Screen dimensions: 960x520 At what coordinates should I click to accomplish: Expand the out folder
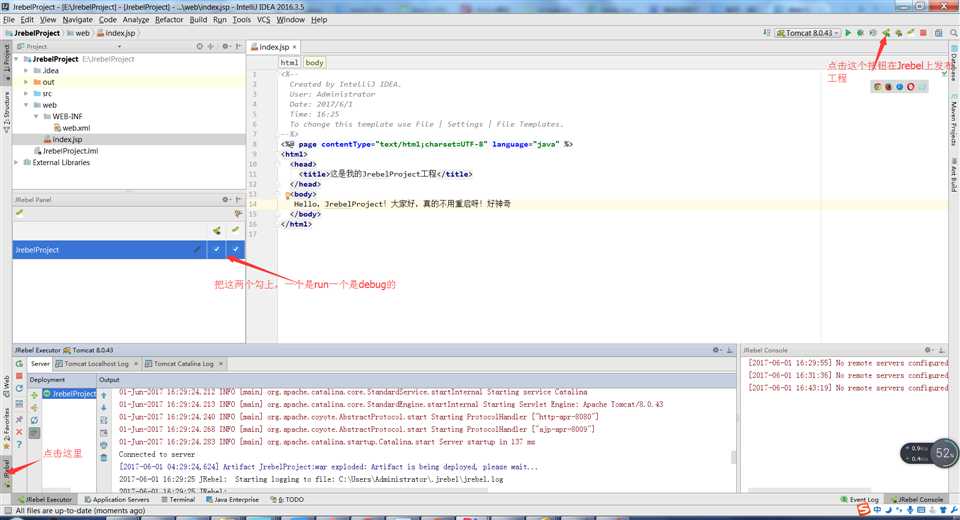[x=26, y=82]
